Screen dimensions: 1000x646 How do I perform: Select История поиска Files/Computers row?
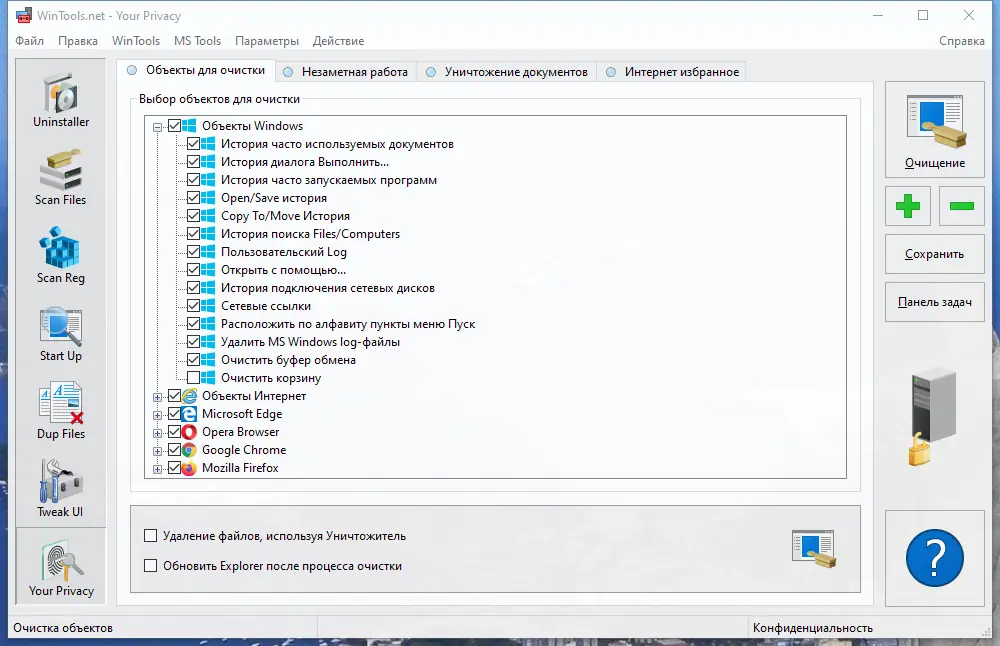(x=311, y=234)
